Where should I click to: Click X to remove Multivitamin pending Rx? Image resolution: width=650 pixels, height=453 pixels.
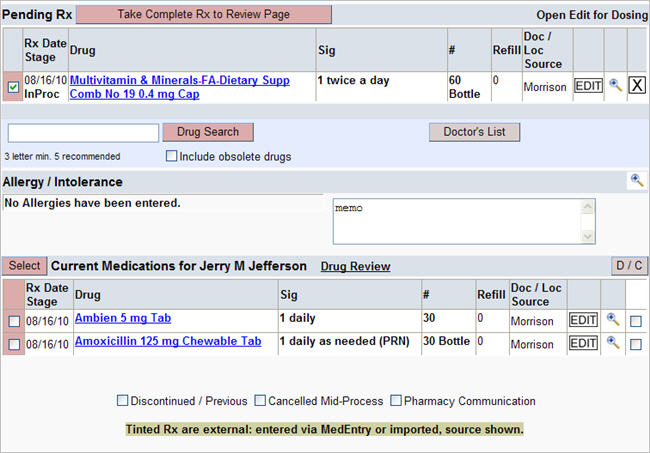tap(637, 86)
